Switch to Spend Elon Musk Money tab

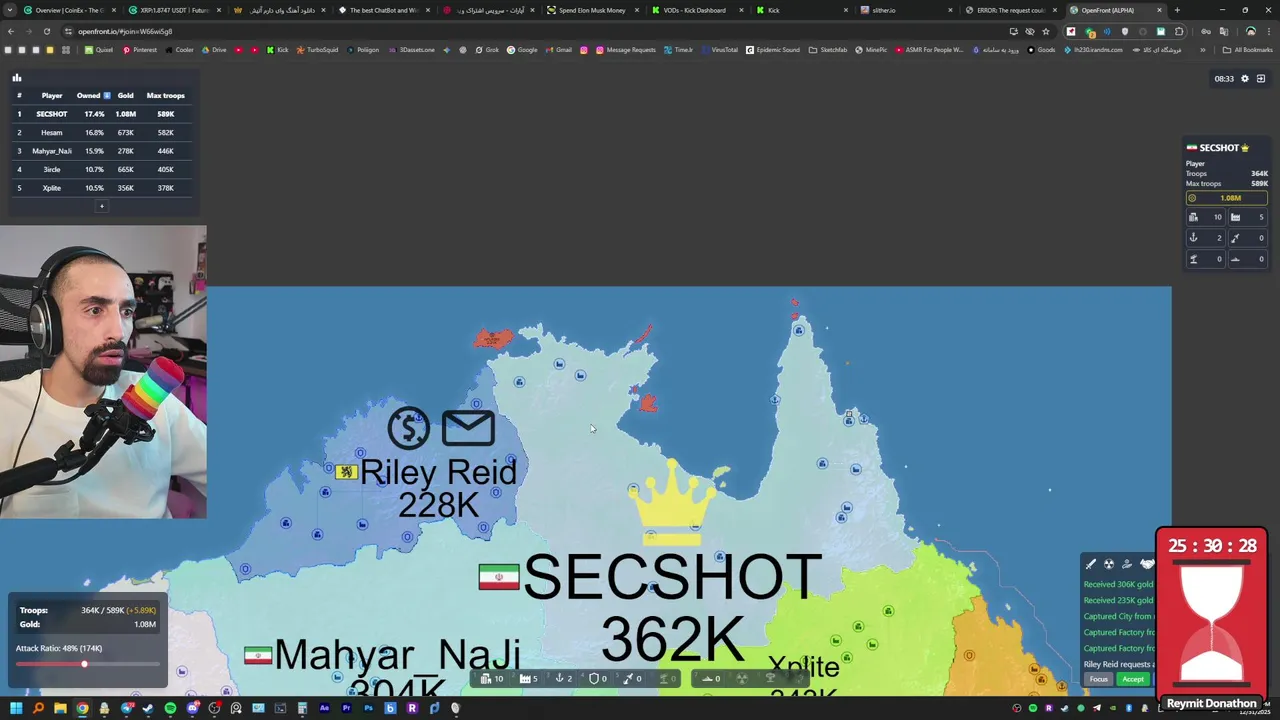click(592, 10)
